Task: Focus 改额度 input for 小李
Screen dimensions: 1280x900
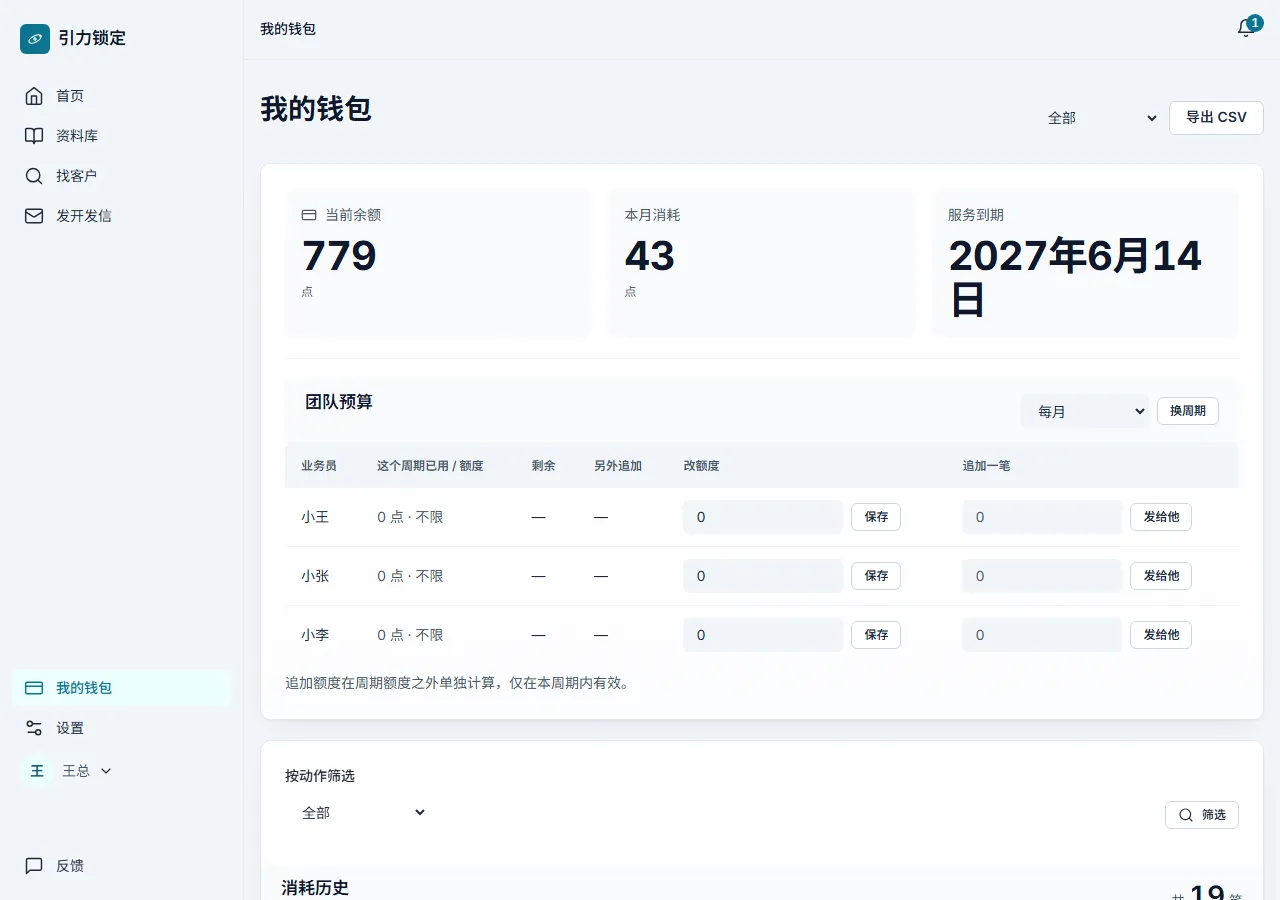Action: coord(763,635)
